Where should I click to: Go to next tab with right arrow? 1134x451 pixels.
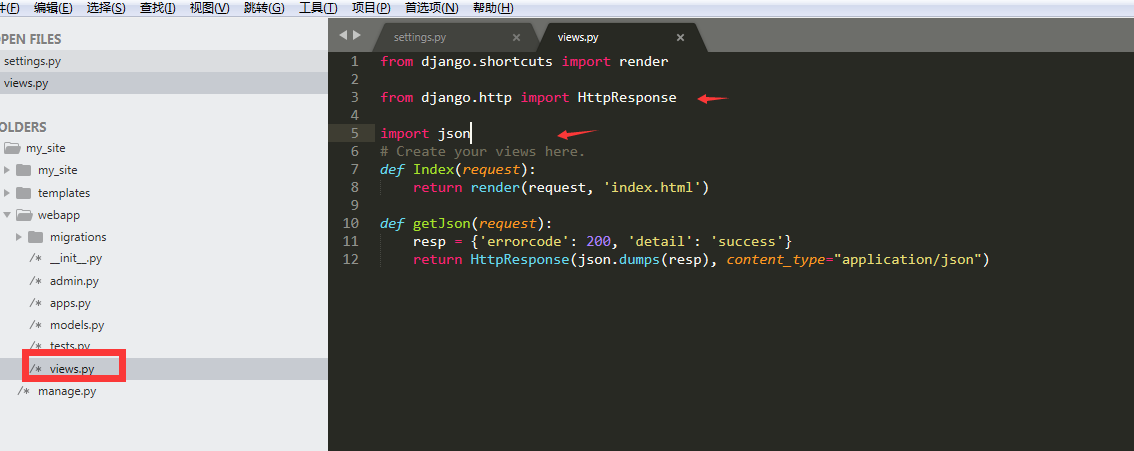(356, 35)
